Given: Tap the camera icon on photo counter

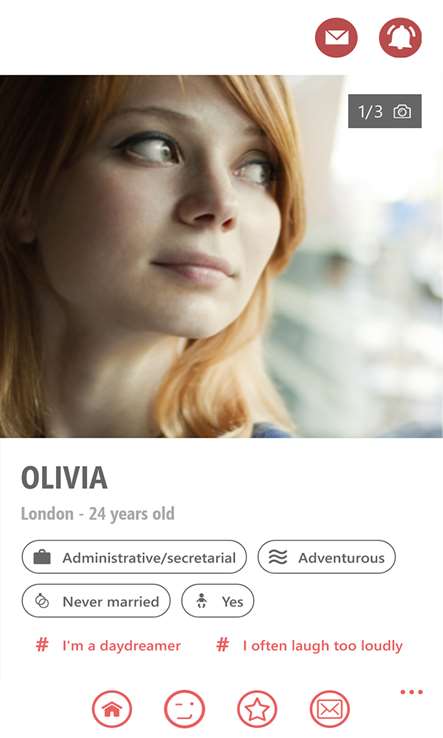Looking at the screenshot, I should [x=402, y=112].
